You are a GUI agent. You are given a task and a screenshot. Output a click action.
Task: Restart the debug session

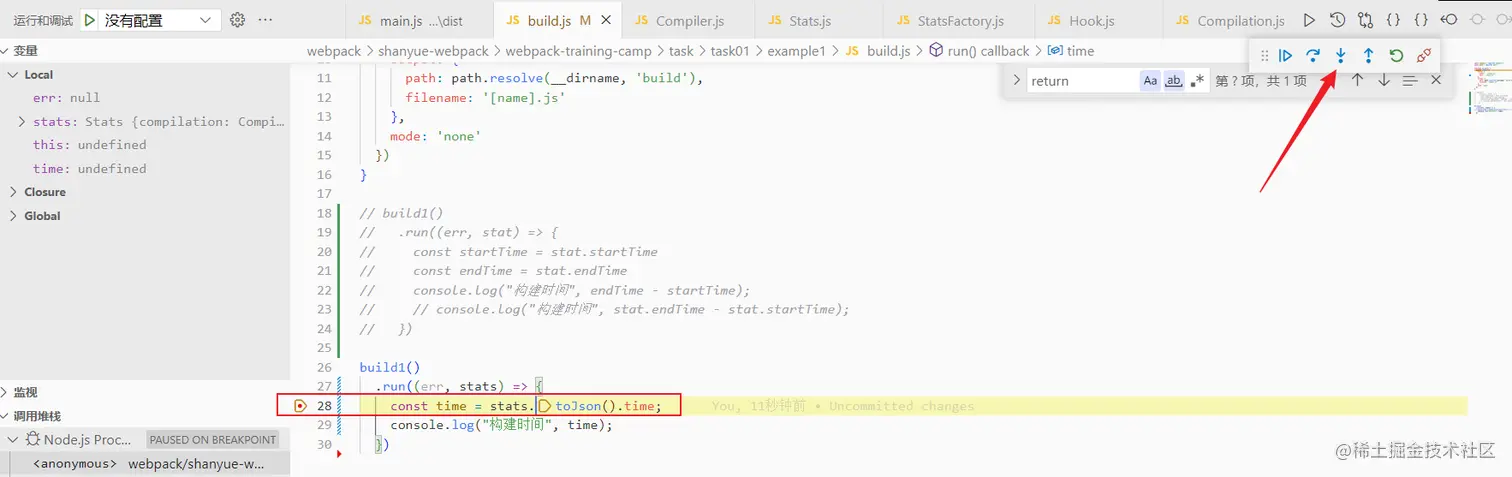[x=1396, y=56]
